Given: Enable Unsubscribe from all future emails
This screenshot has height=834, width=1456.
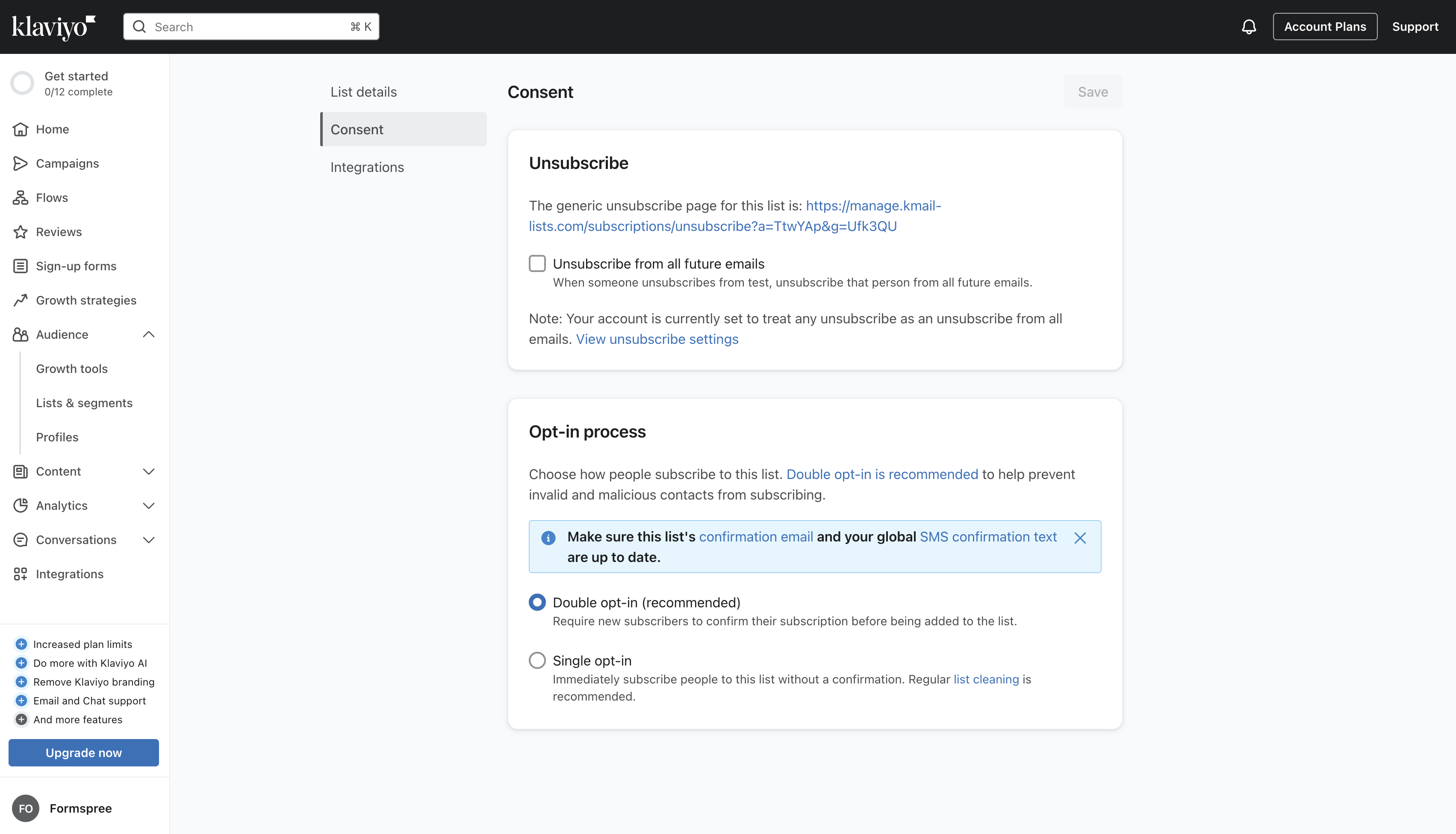Looking at the screenshot, I should point(537,263).
